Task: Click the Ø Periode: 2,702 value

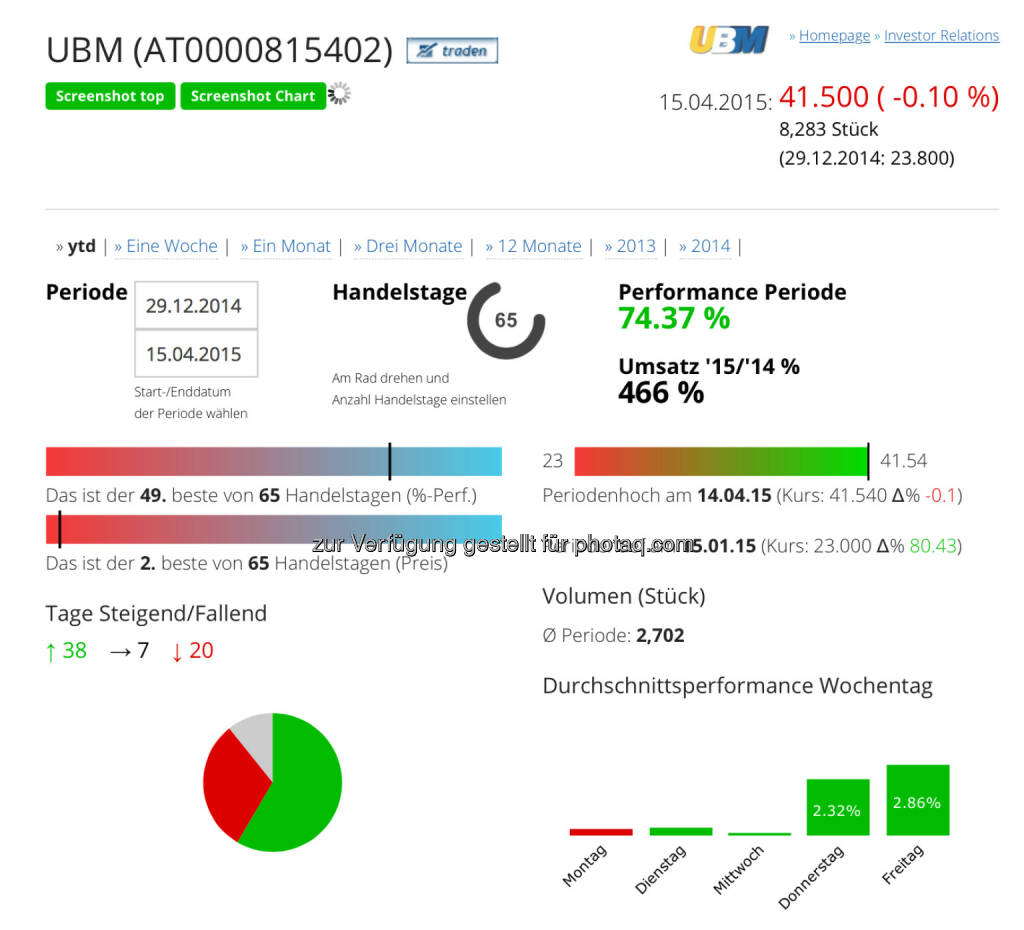Action: pyautogui.click(x=613, y=635)
